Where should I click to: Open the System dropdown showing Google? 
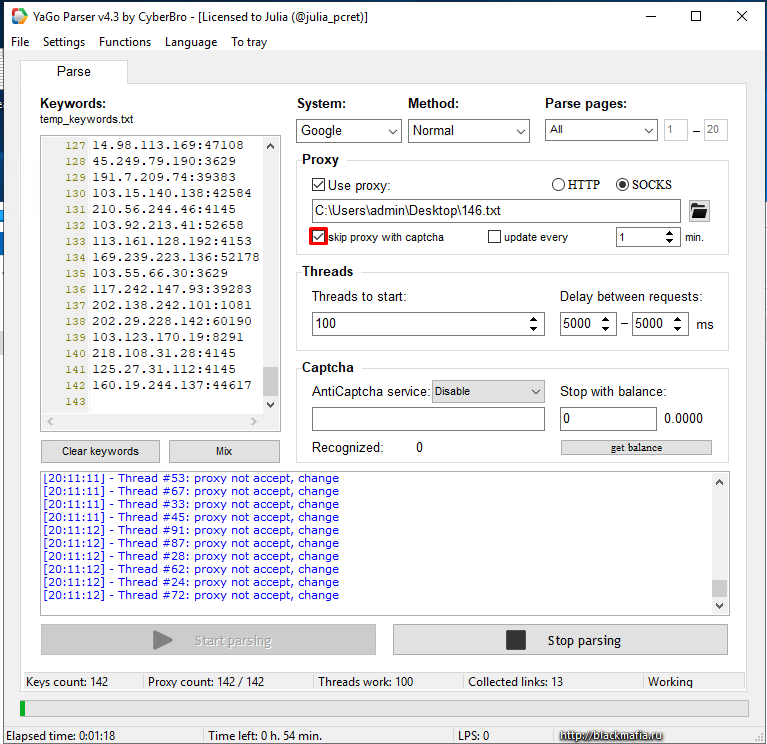pos(348,131)
